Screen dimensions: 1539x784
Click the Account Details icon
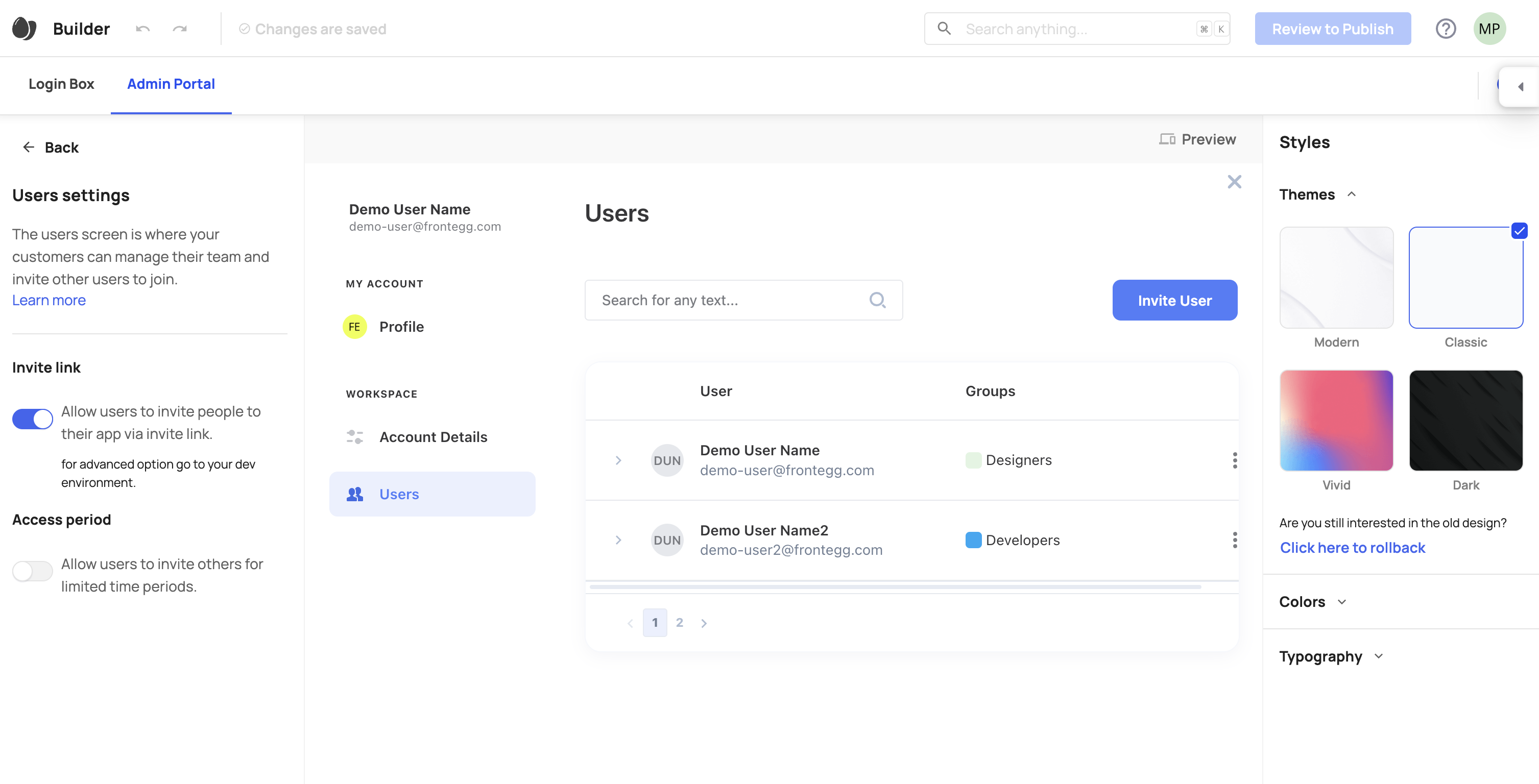[x=355, y=436]
